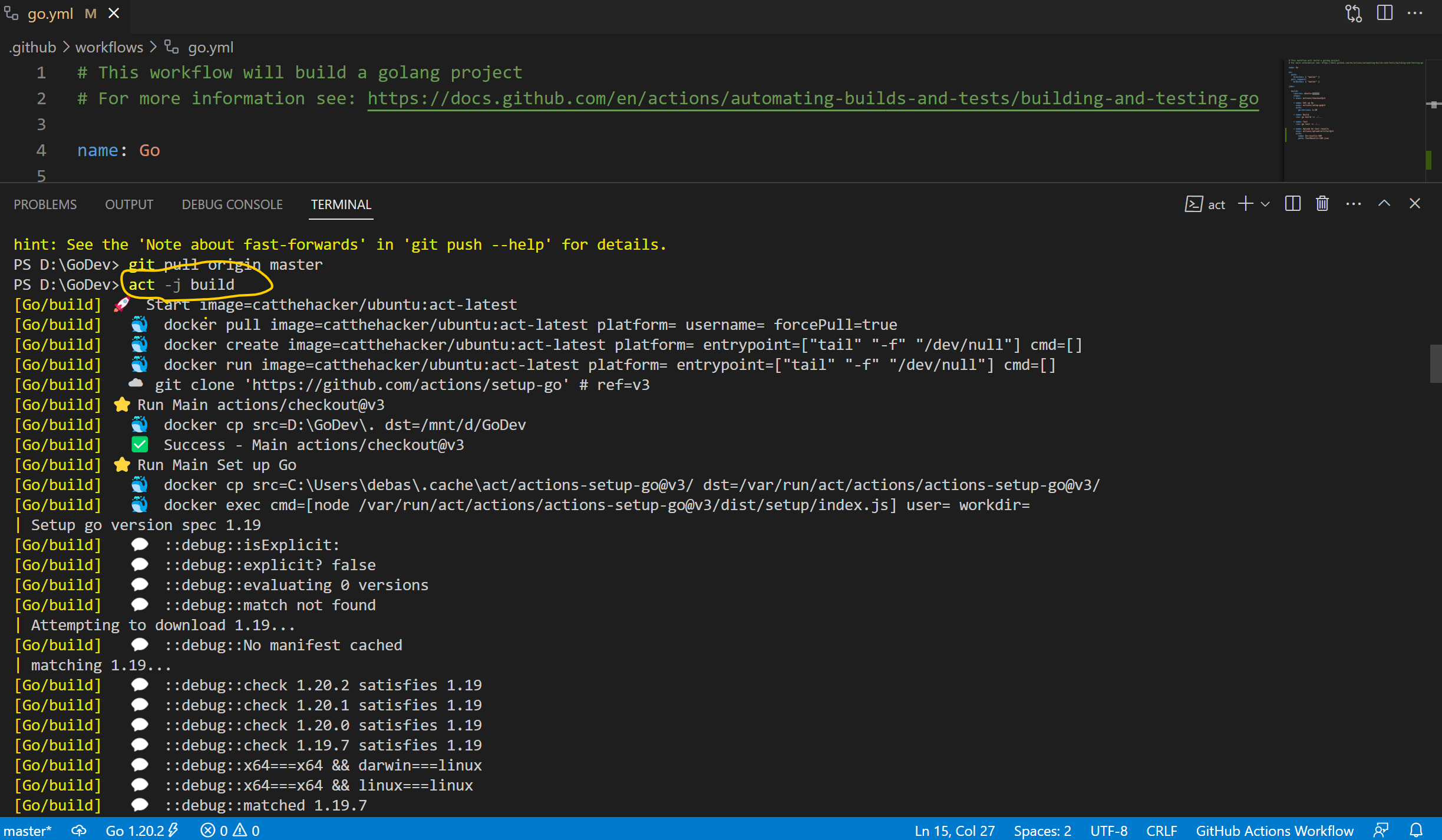Click the synchronize changes cloud icon

click(x=79, y=830)
